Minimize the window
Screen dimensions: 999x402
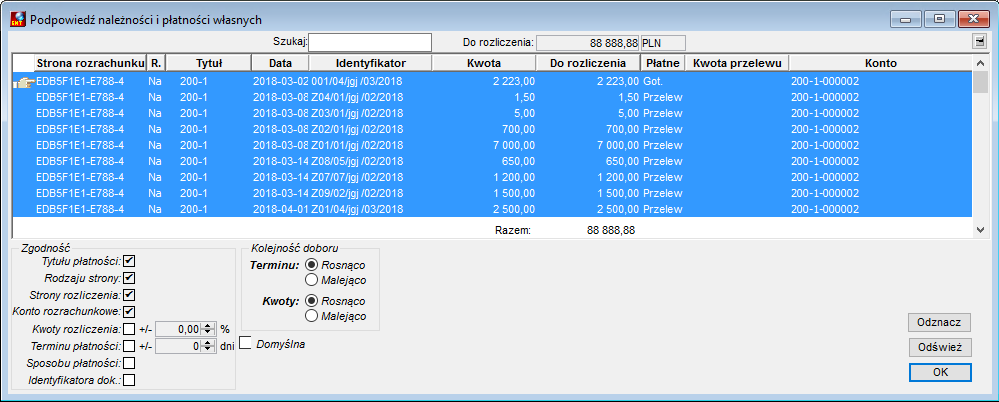906,19
